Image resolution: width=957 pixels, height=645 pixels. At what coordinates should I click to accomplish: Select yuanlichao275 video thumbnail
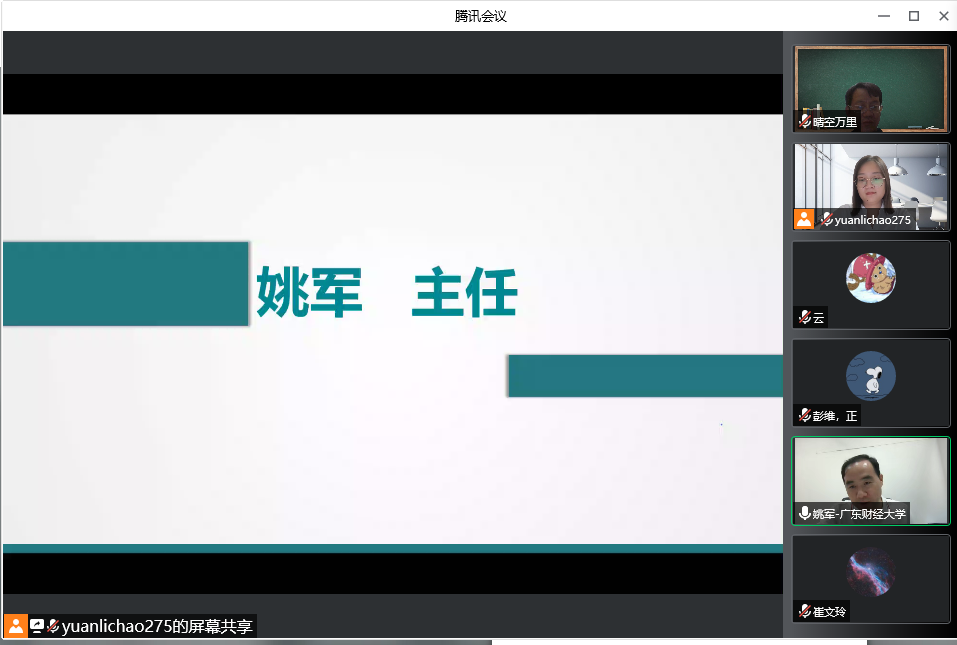(871, 187)
